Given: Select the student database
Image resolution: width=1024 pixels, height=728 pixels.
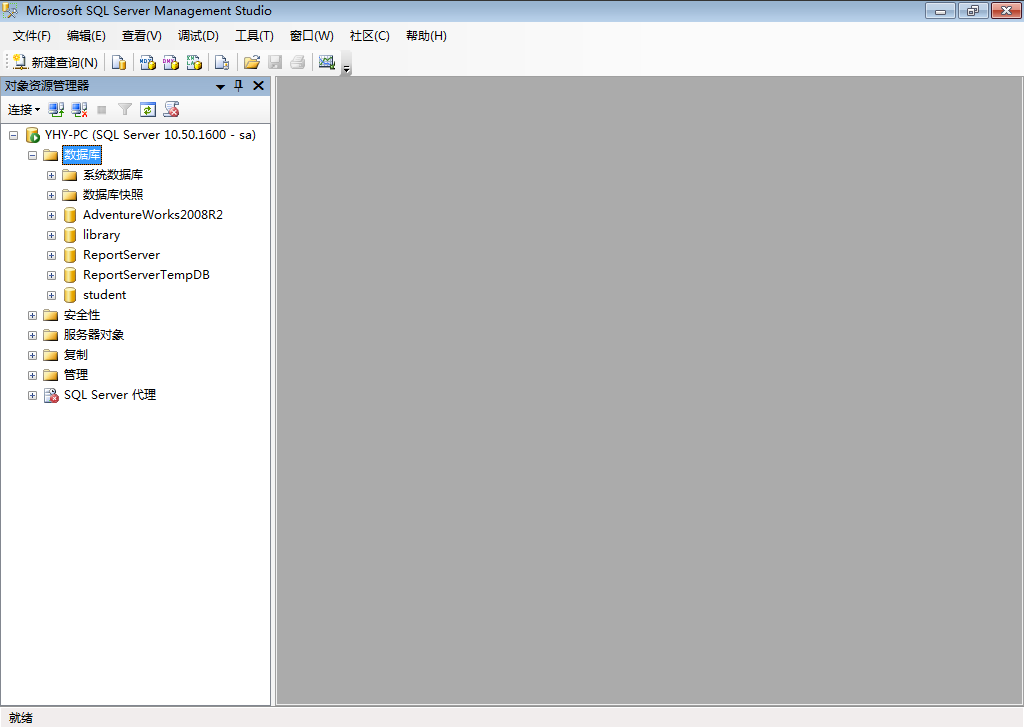Looking at the screenshot, I should coord(104,295).
